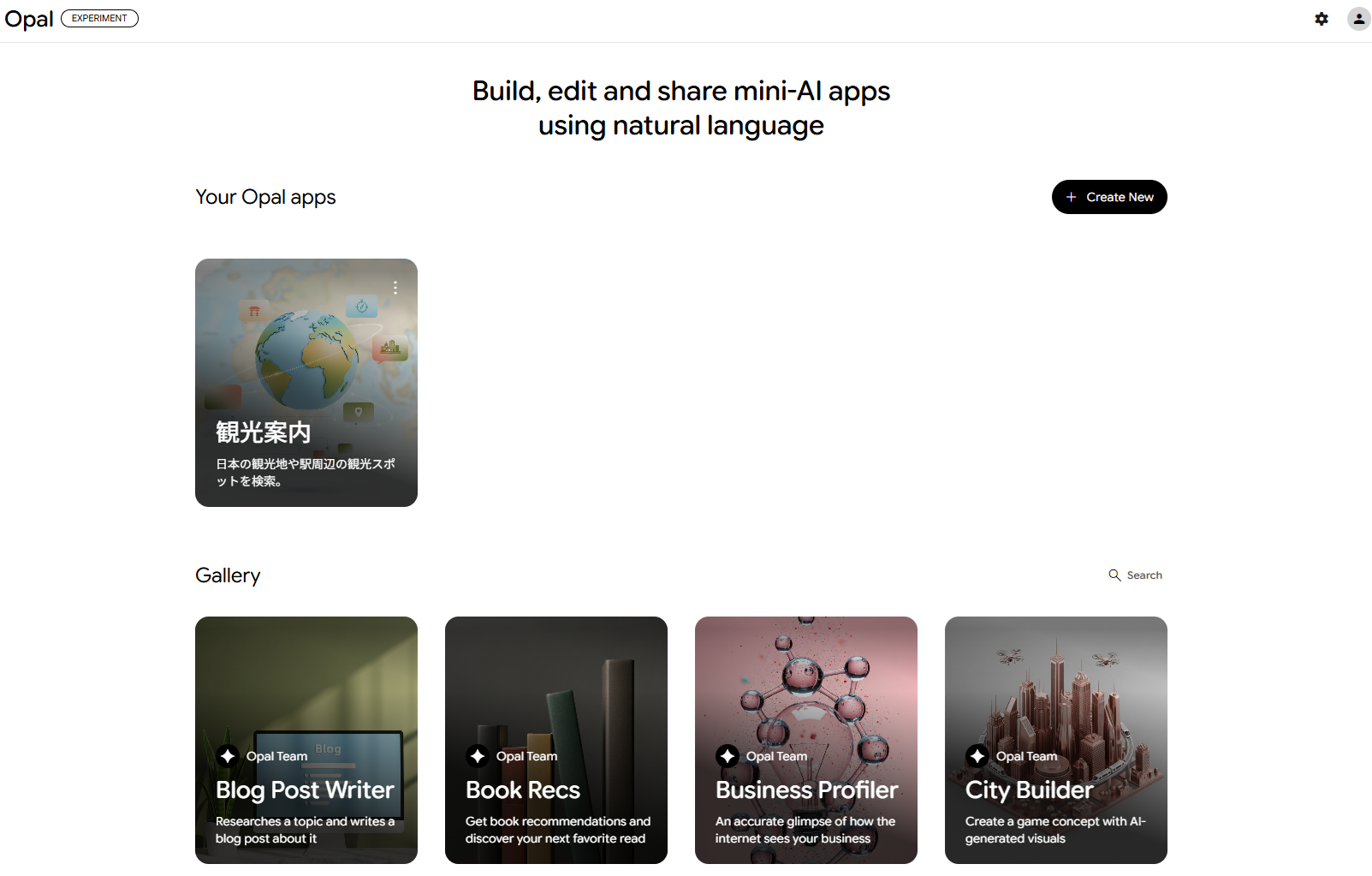Click Opal Team badge icon on Blog Post Writer
This screenshot has width=1372, height=876.
[x=228, y=756]
